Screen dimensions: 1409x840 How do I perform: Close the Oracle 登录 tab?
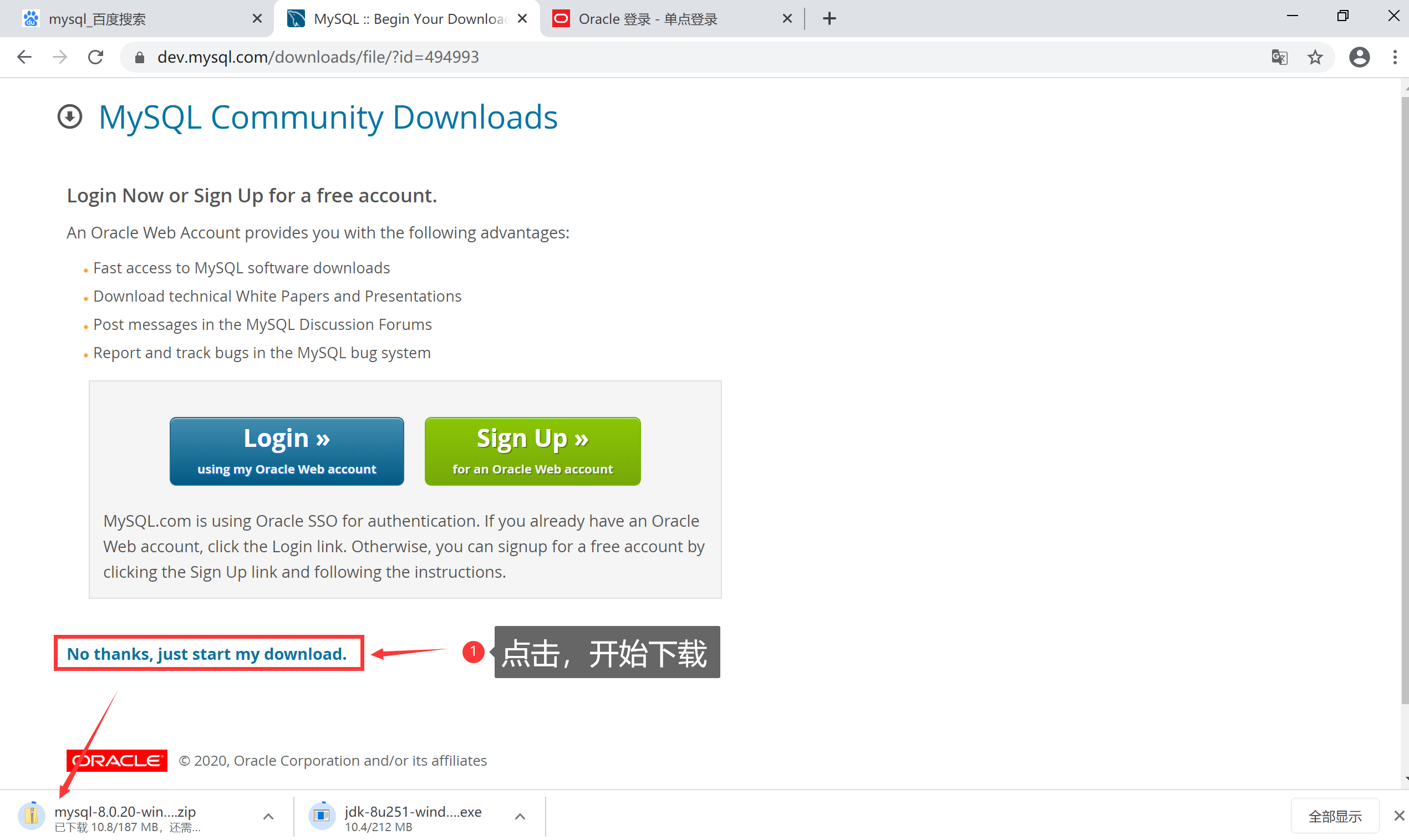pos(787,19)
